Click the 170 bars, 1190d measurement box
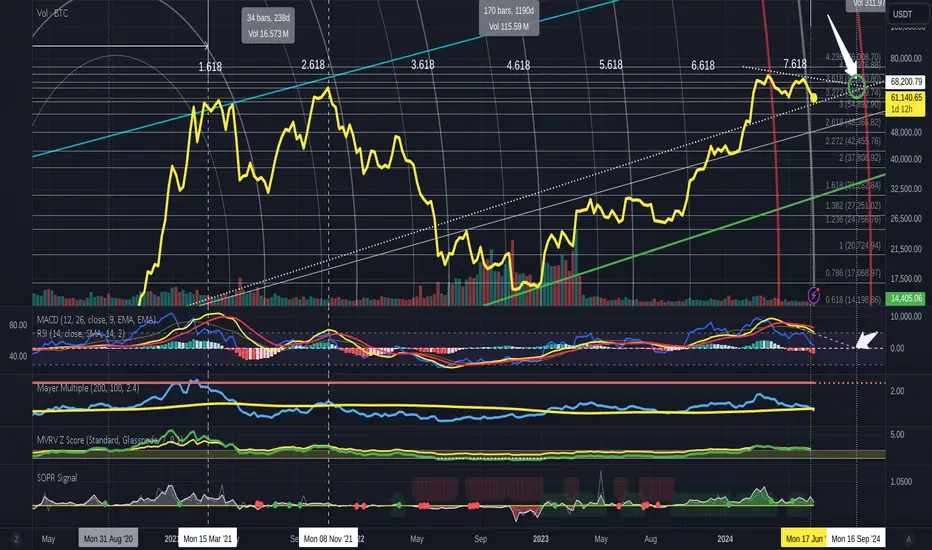This screenshot has height=550, width=932. 509,18
